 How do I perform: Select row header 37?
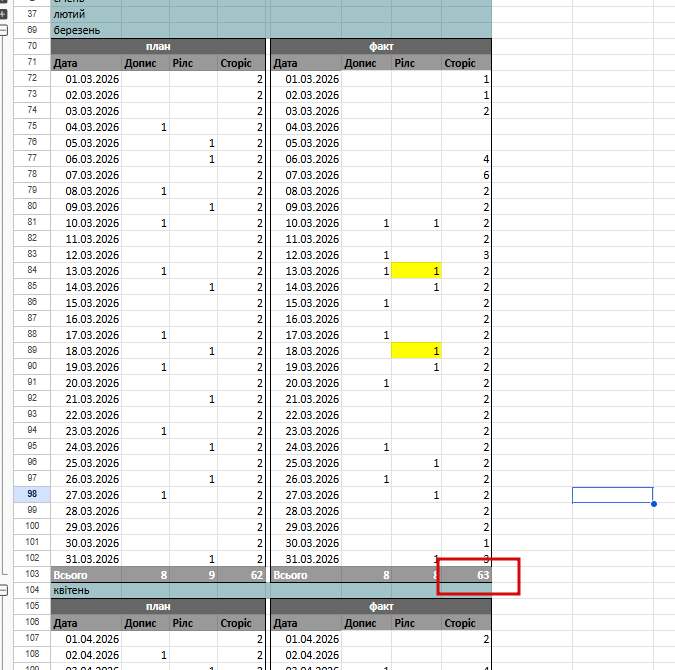coord(32,14)
